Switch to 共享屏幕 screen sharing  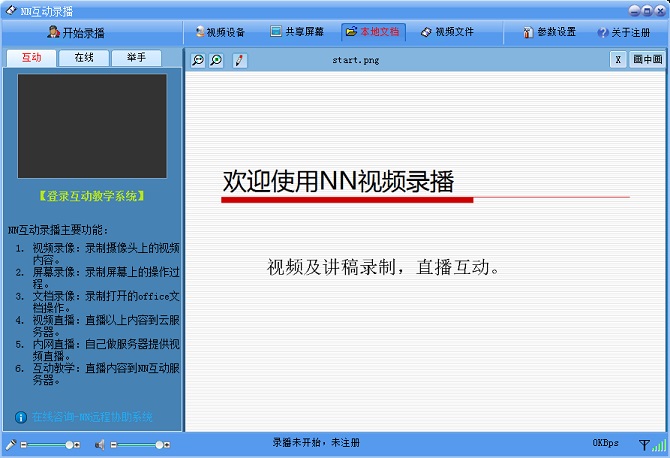(x=297, y=32)
